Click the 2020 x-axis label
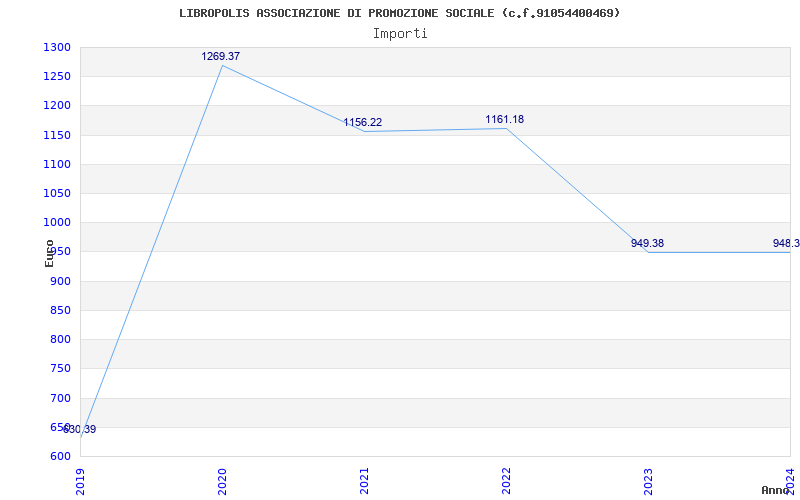 [x=222, y=482]
